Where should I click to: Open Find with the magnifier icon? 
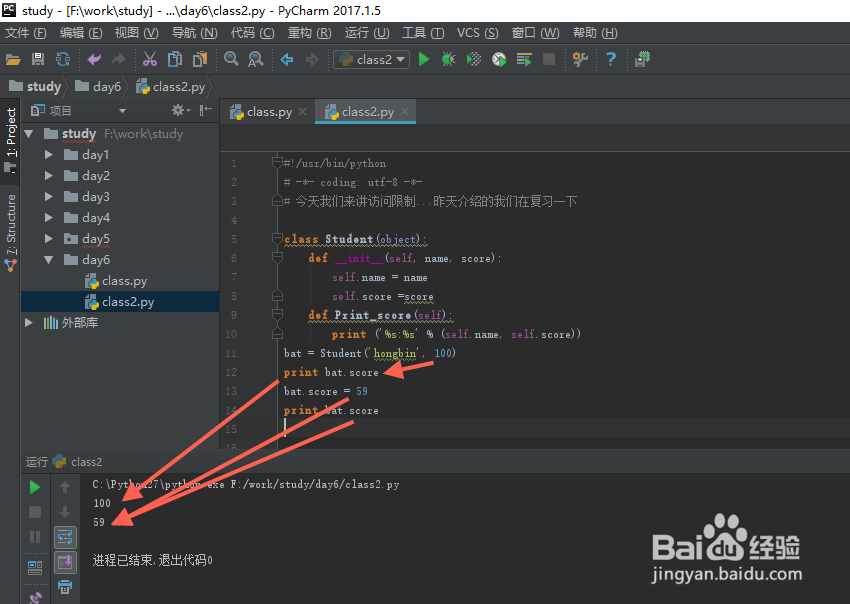tap(231, 59)
